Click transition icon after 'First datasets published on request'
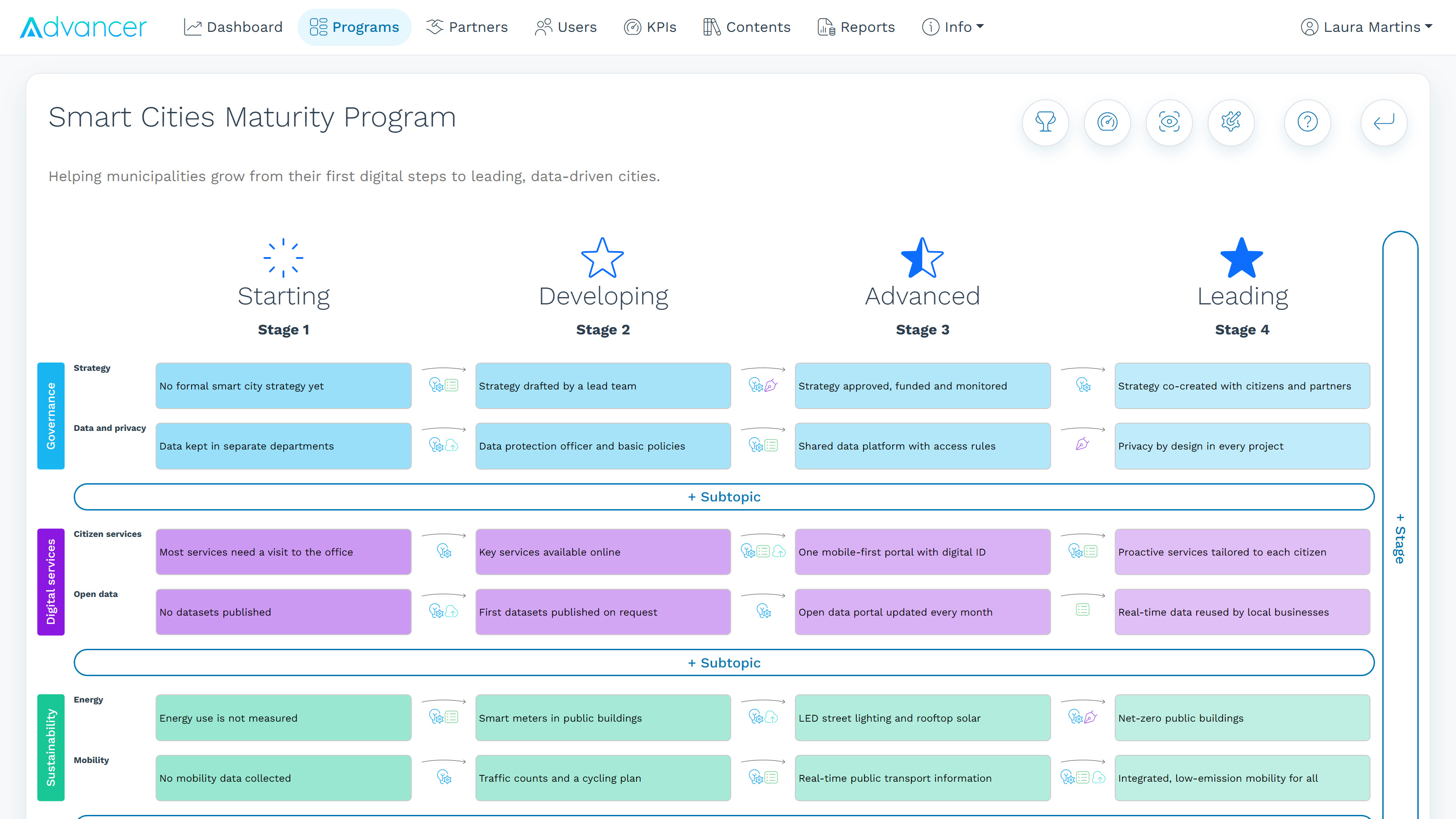 point(763,611)
